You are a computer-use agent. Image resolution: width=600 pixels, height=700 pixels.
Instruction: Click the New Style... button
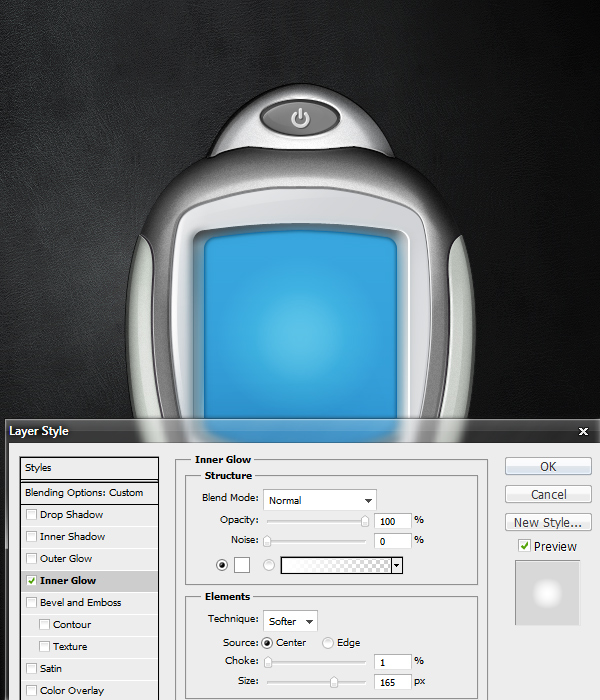[x=548, y=522]
